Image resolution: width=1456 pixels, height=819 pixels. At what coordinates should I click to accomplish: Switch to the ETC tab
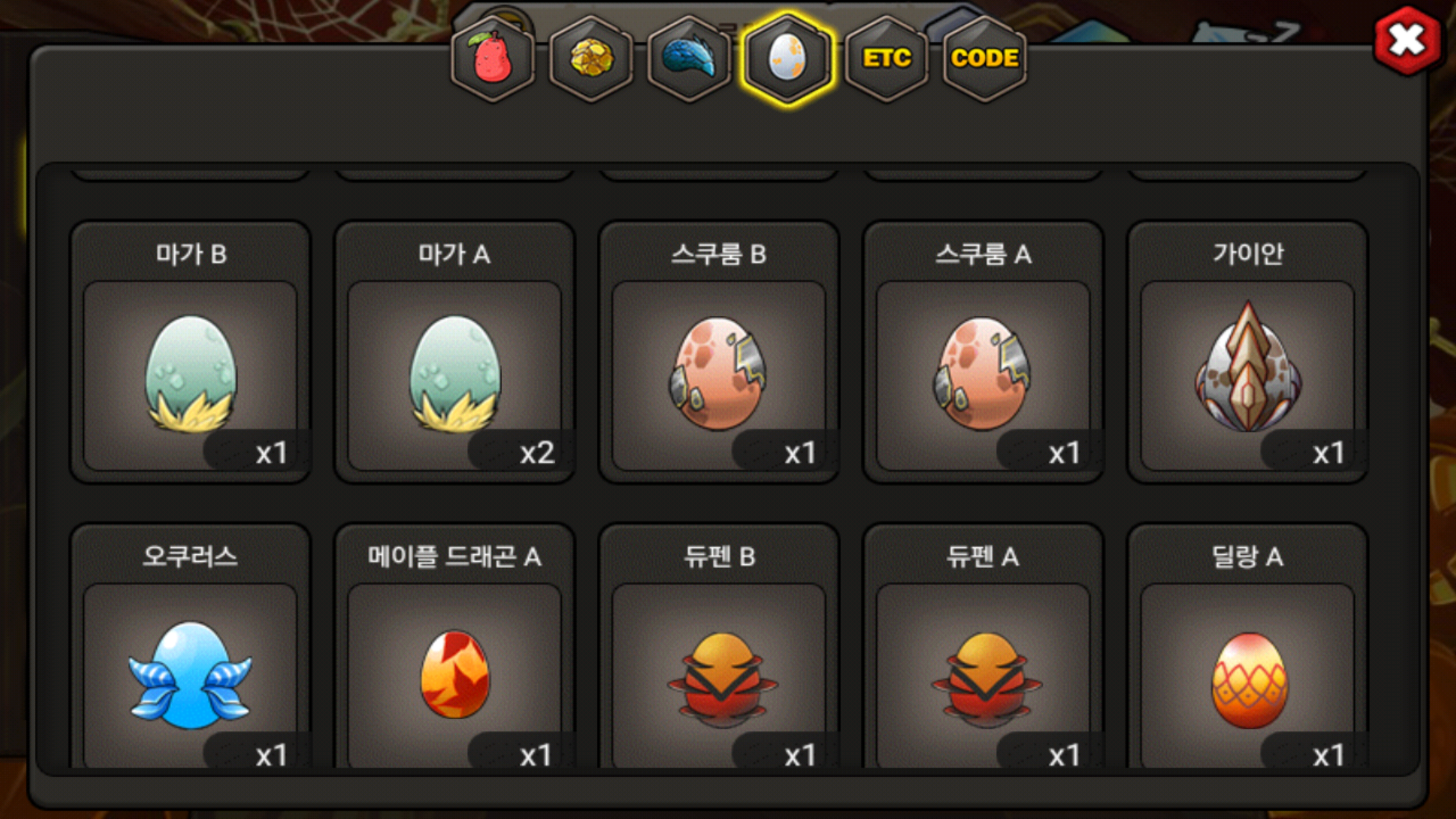[x=886, y=59]
